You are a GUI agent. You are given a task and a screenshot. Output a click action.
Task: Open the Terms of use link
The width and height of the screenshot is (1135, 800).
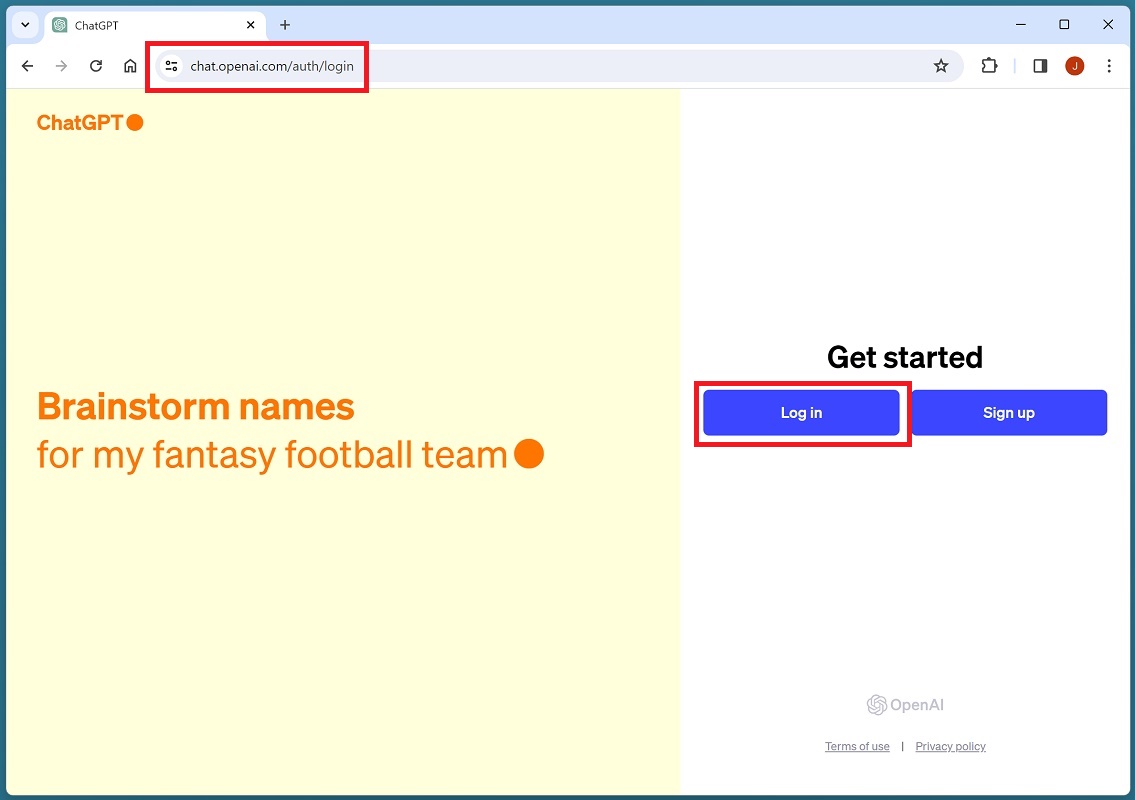[857, 747]
